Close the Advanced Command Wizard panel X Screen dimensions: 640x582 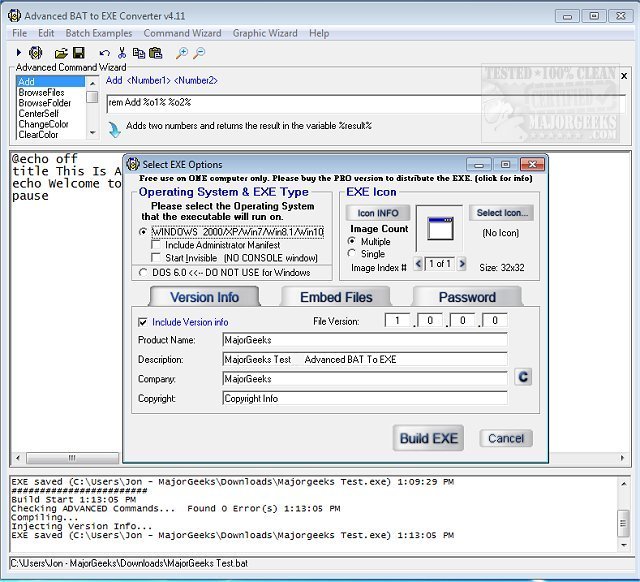tap(624, 76)
